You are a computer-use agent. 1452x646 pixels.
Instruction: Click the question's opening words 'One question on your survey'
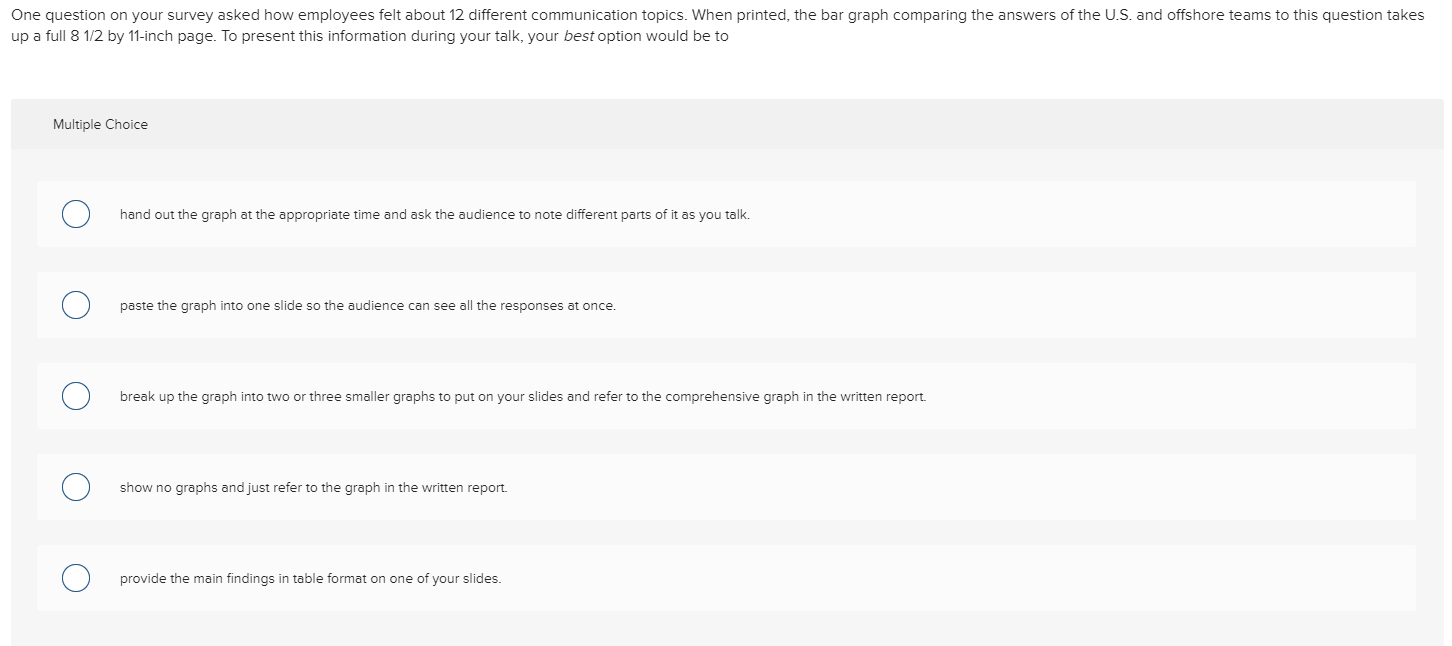point(104,16)
